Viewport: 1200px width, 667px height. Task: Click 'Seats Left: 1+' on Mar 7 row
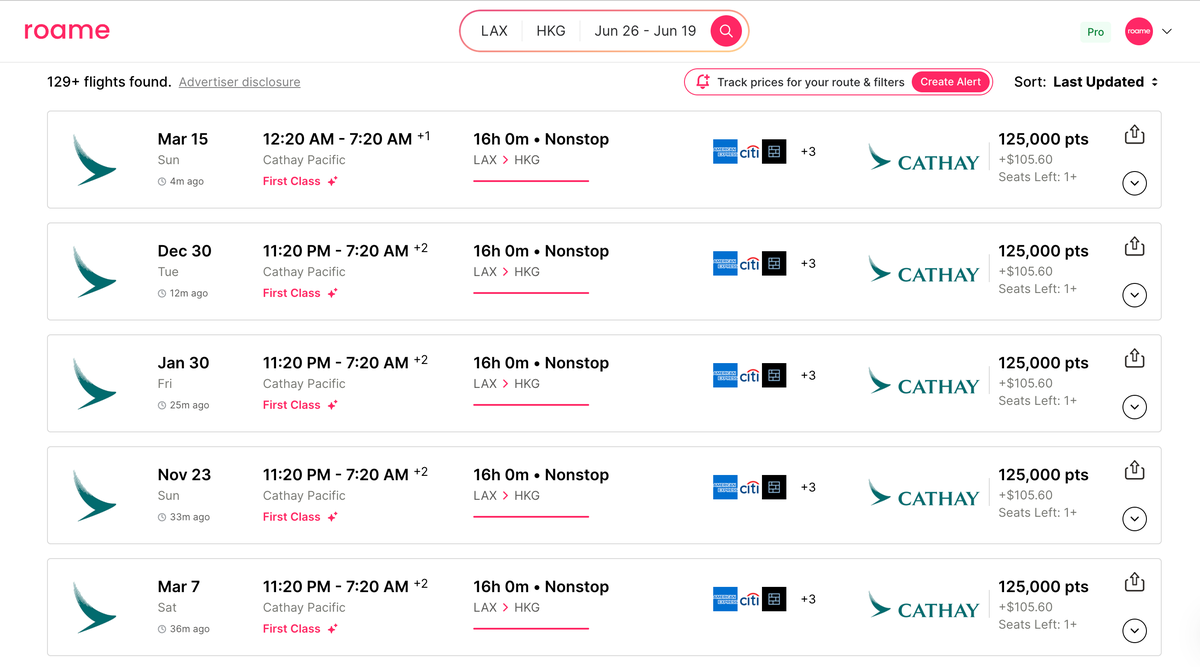(1037, 624)
